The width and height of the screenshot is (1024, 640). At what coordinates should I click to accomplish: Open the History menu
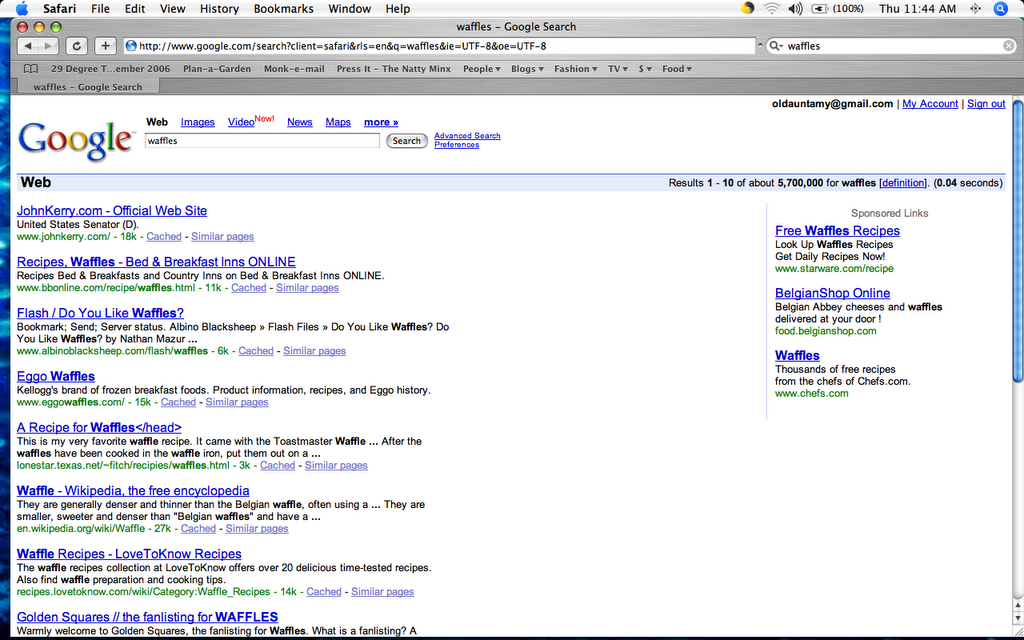coord(219,8)
